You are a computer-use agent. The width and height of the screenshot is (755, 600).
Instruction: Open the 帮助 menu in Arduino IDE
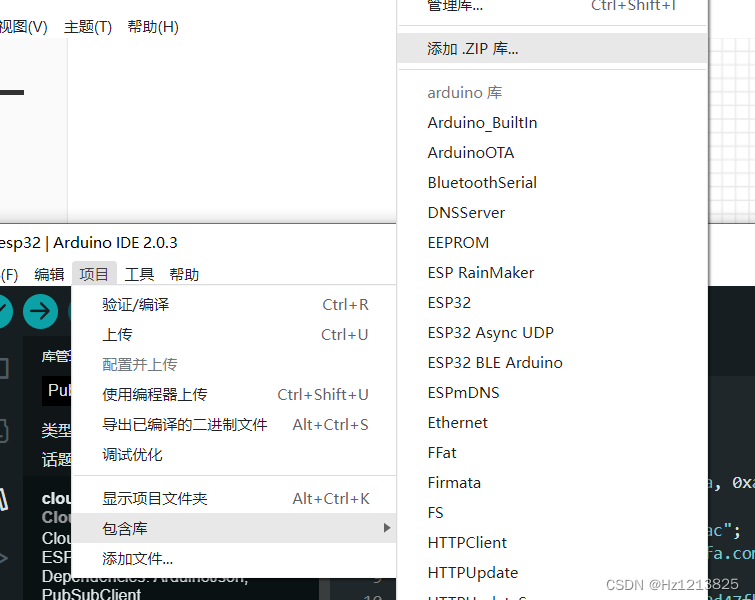tap(184, 274)
